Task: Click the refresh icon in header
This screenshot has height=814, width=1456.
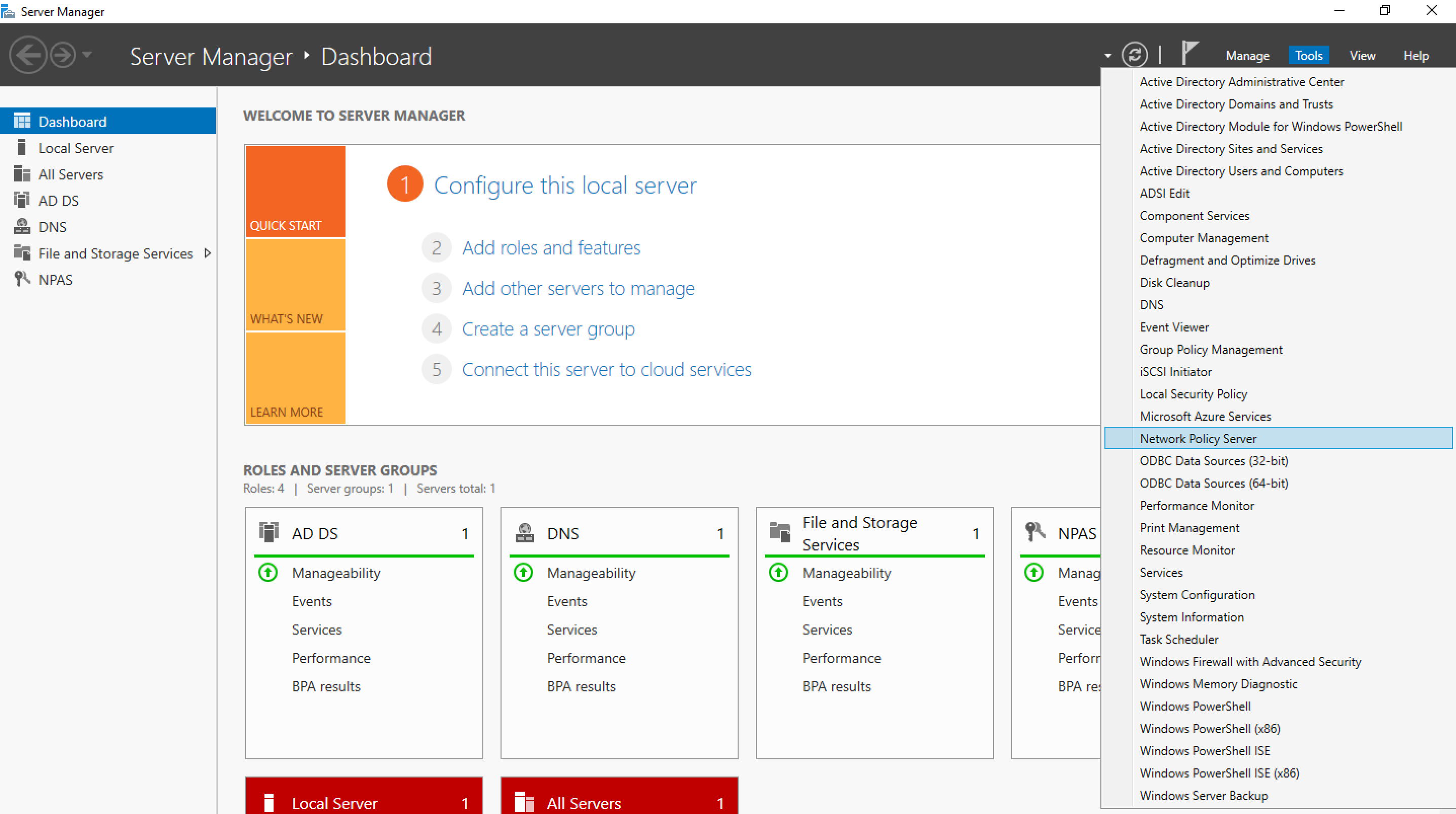Action: (x=1134, y=55)
